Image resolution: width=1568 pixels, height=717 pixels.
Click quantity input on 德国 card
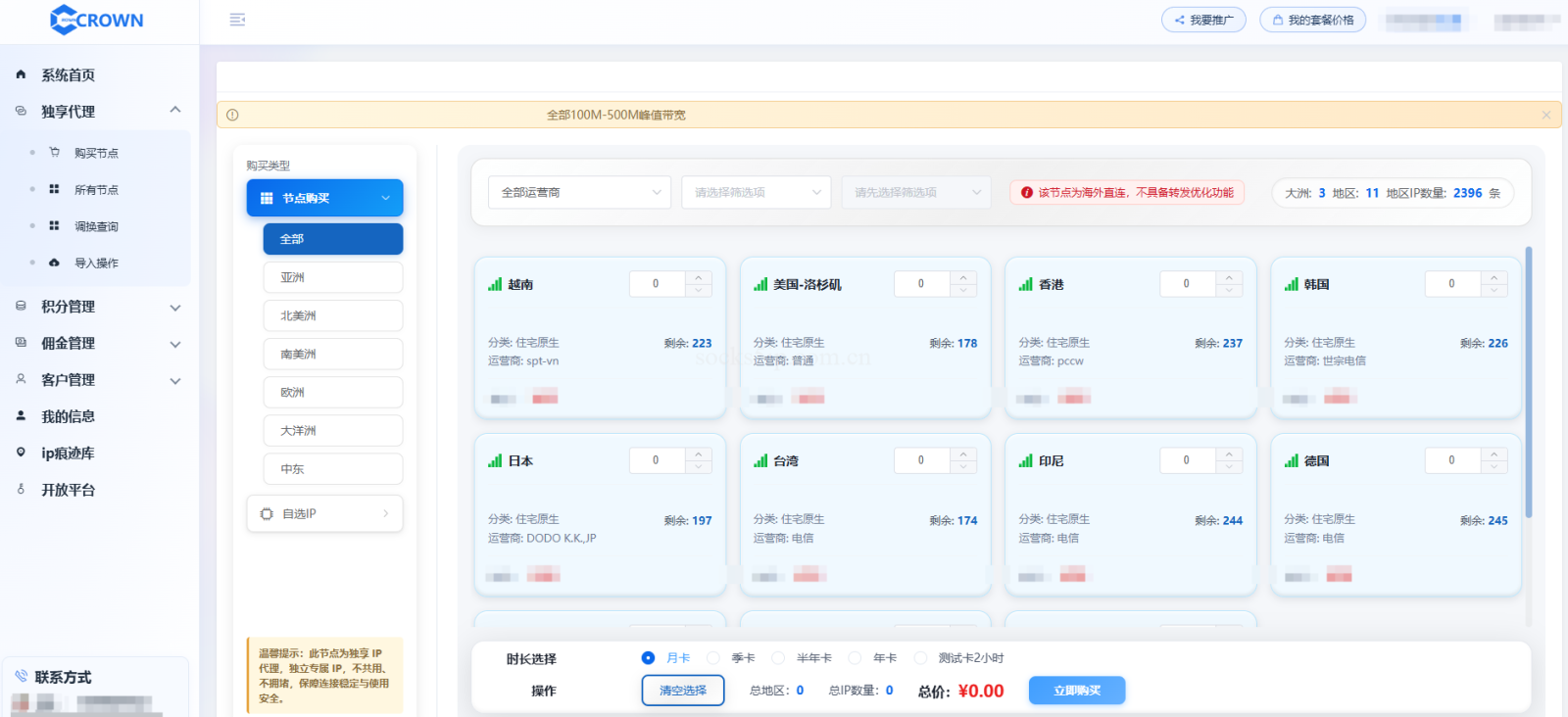1451,460
